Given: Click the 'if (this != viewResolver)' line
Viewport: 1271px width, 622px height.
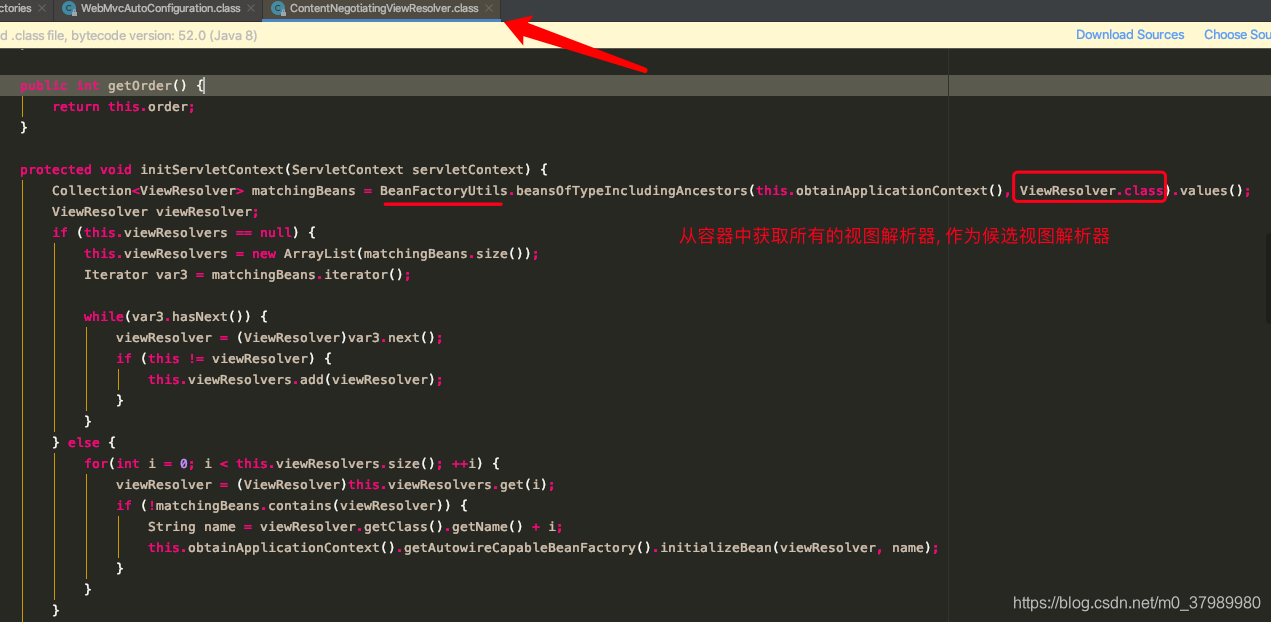Looking at the screenshot, I should 224,359.
